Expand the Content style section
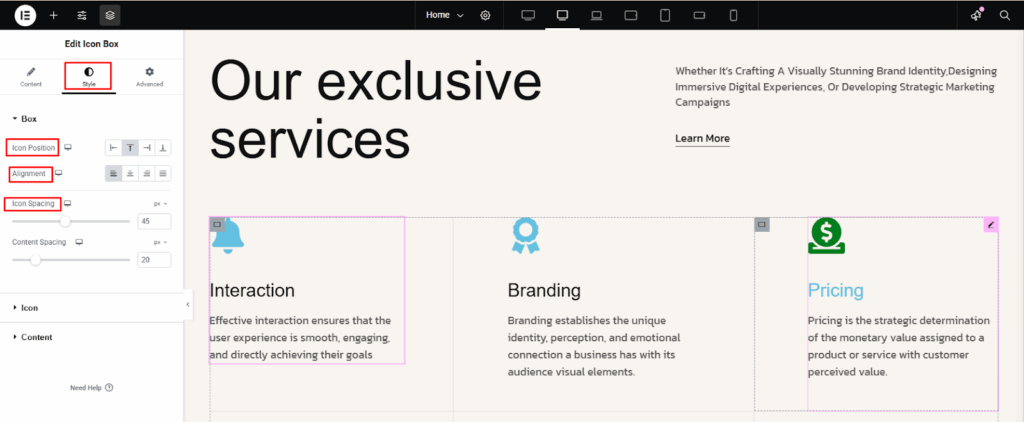 [36, 338]
